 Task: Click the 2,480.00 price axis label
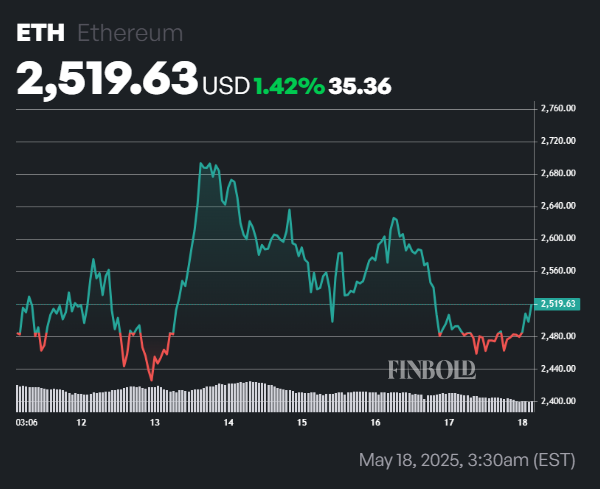pos(558,336)
